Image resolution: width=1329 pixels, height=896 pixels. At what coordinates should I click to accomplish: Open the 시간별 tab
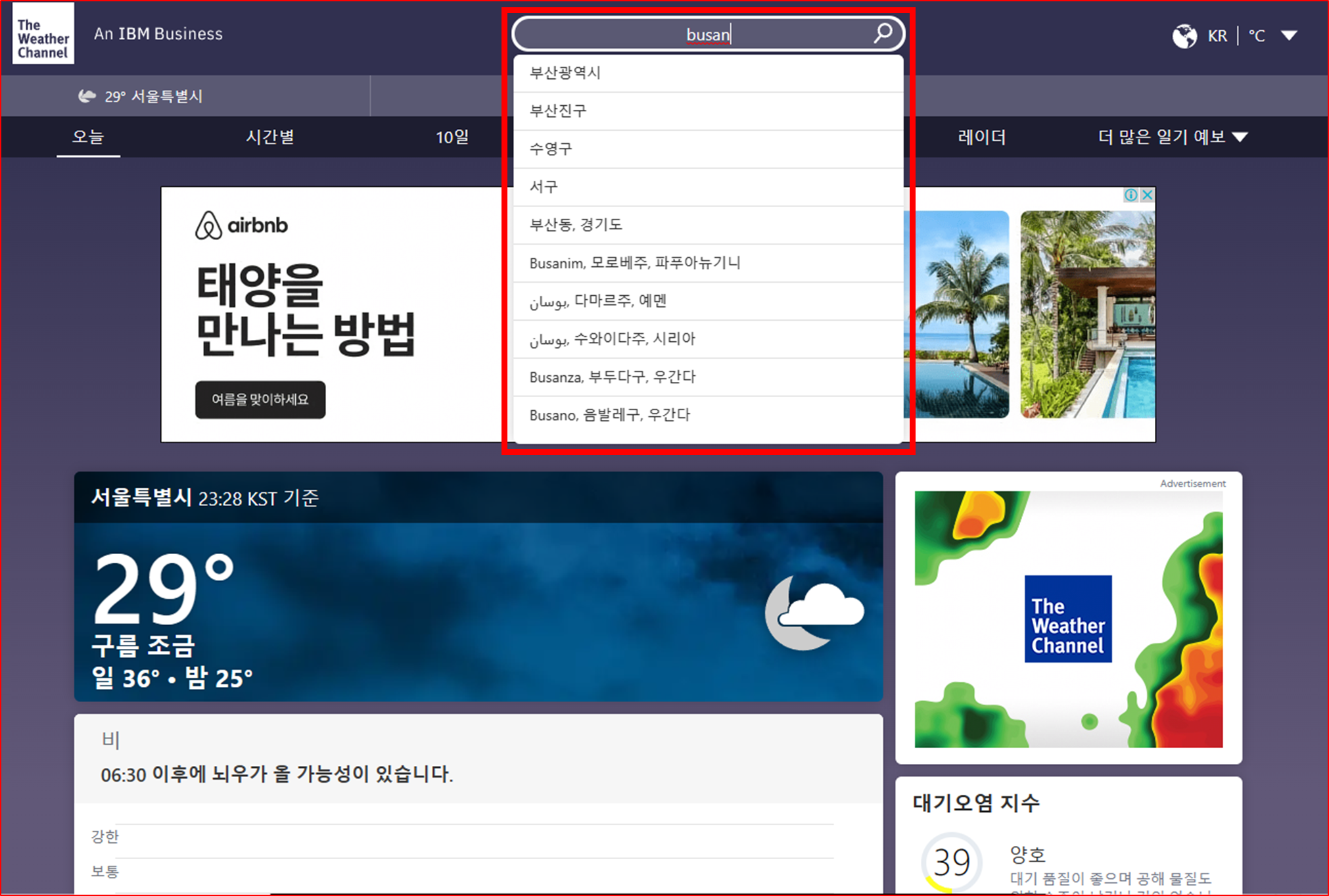[270, 137]
